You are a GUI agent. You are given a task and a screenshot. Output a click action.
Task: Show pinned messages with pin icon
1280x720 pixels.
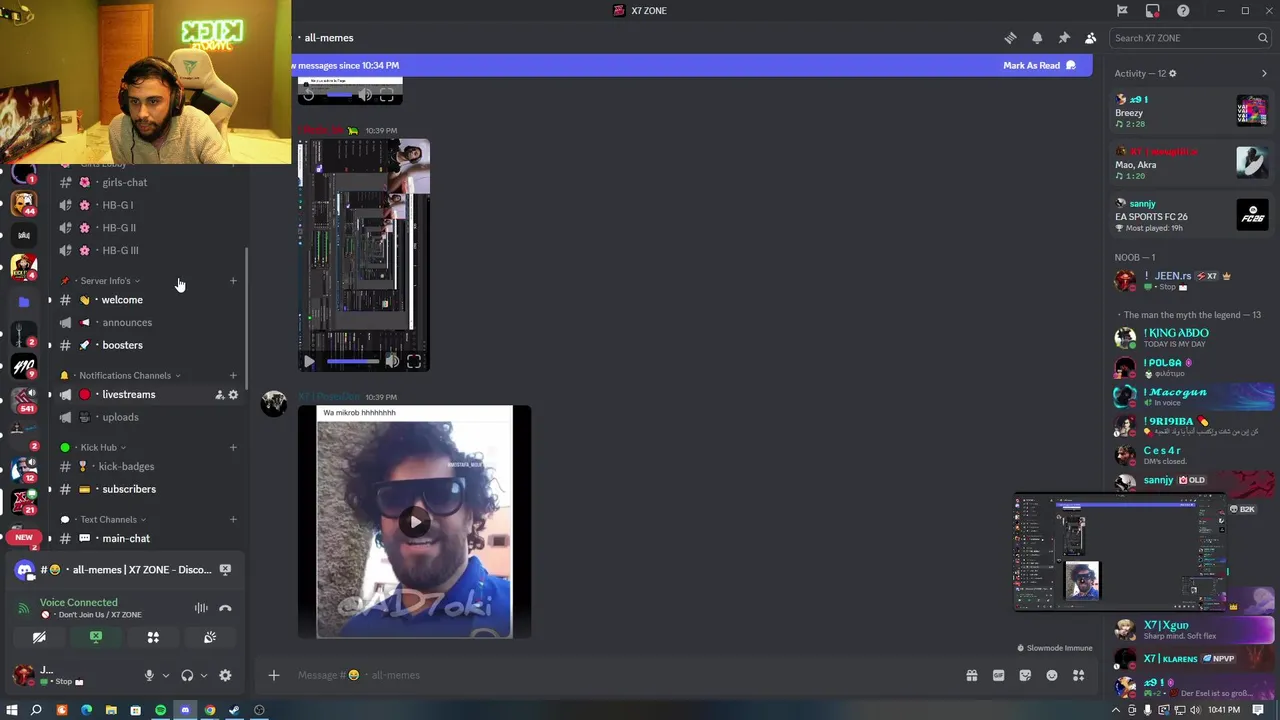(x=1064, y=38)
